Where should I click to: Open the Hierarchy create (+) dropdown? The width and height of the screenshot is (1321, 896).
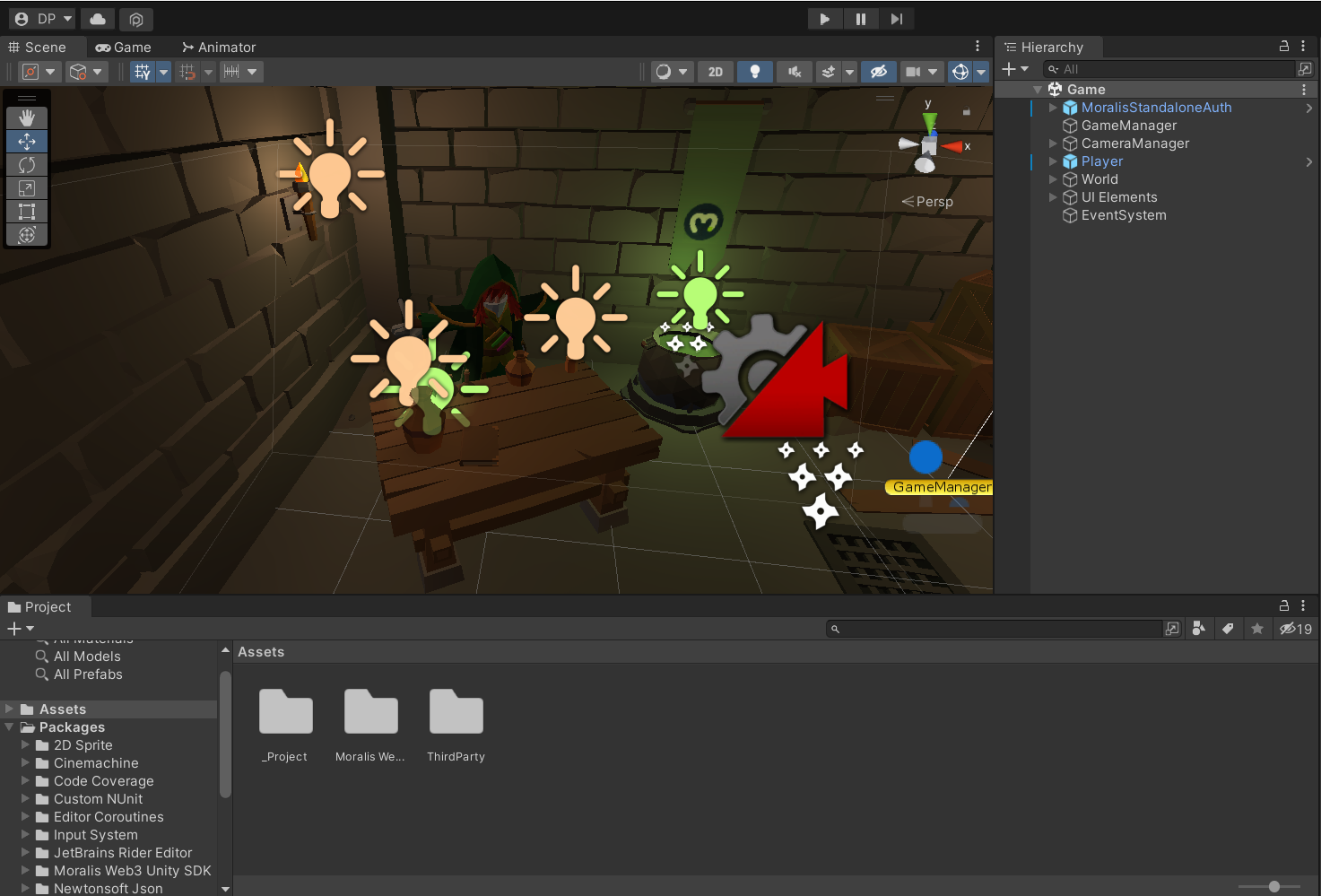tap(1015, 69)
